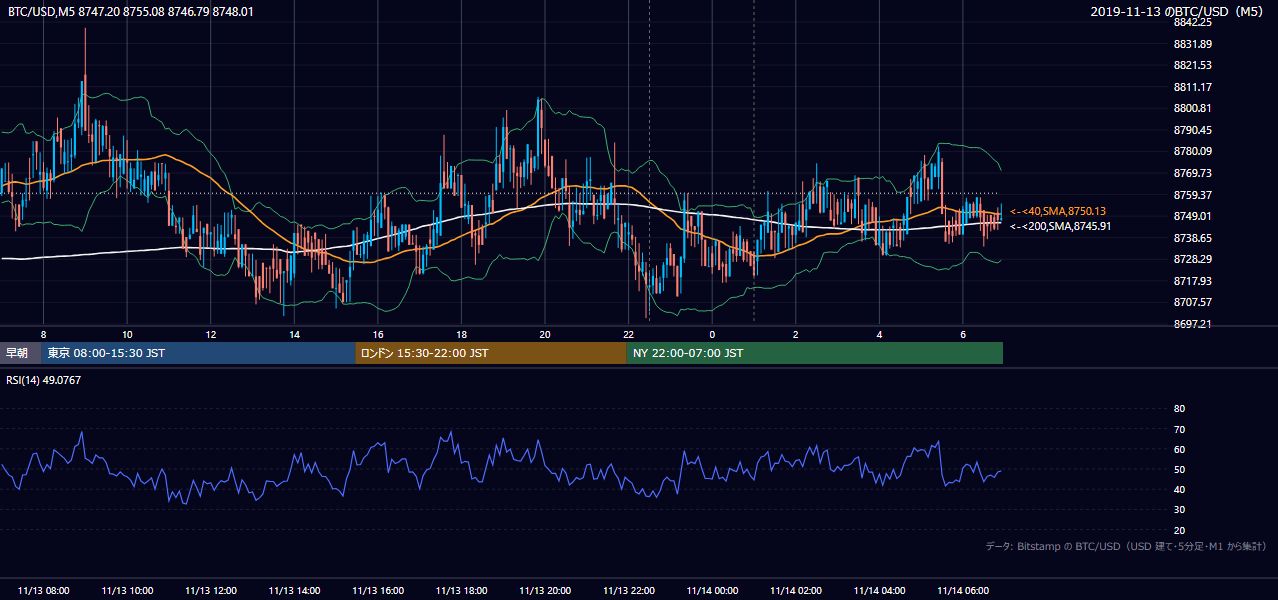Click hour marker 2 under price chart

pos(795,334)
